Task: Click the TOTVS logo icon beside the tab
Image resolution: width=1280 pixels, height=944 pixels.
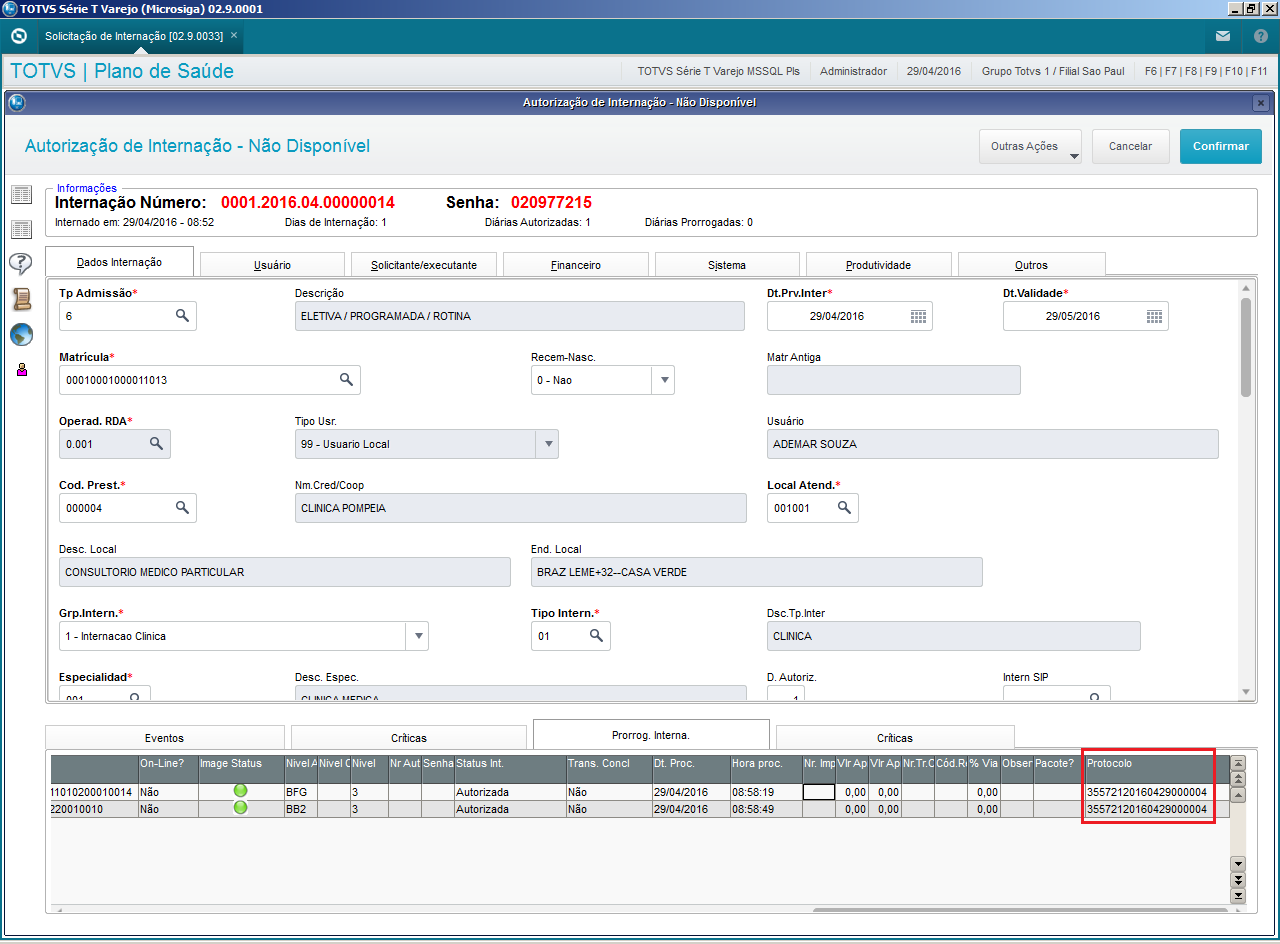Action: pos(18,36)
